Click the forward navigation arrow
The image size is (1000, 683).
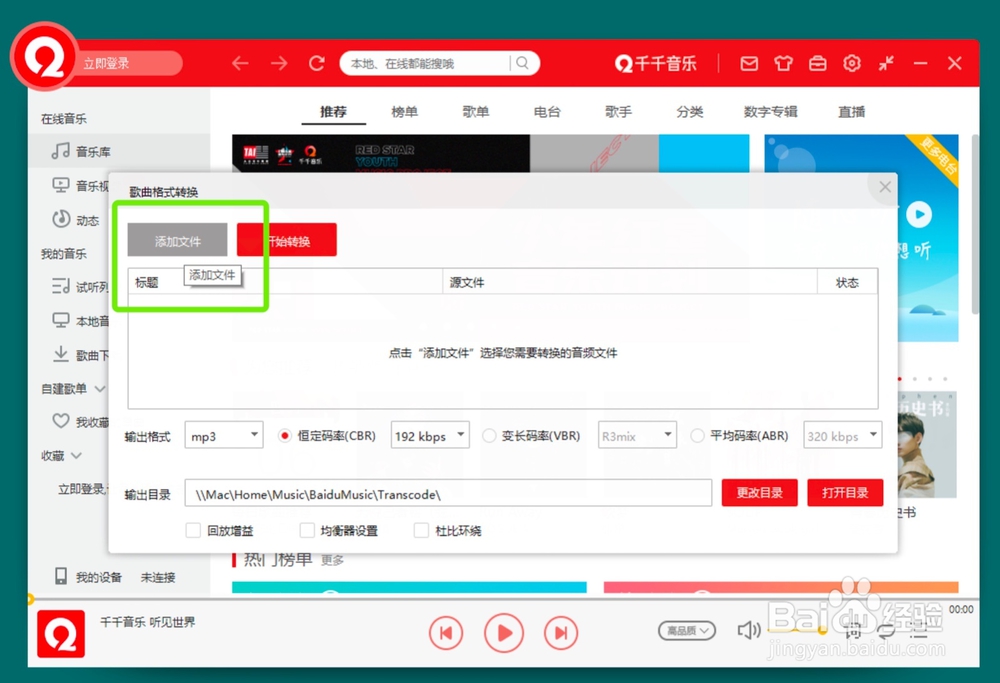pos(279,63)
